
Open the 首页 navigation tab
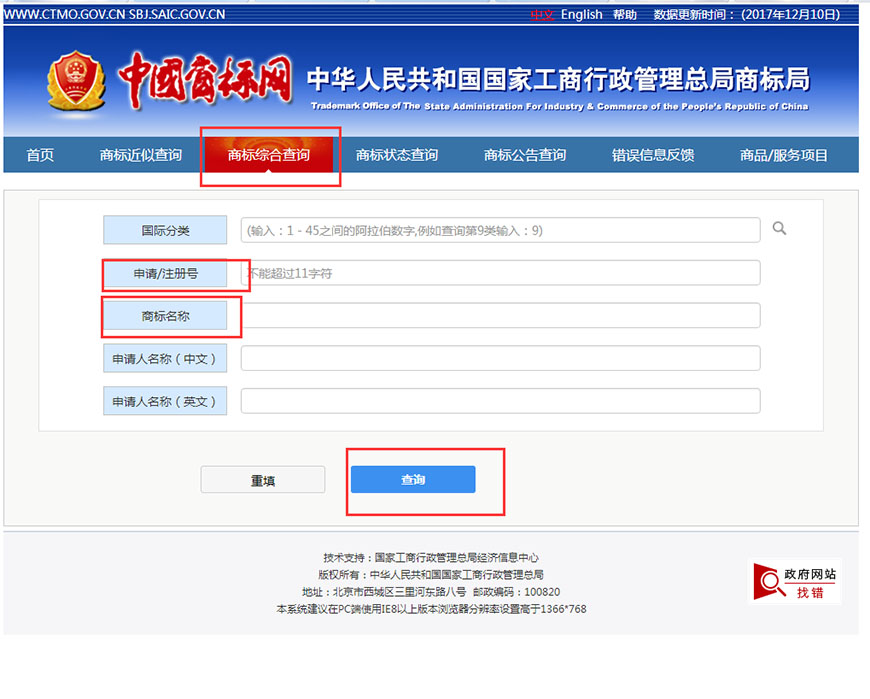40,155
